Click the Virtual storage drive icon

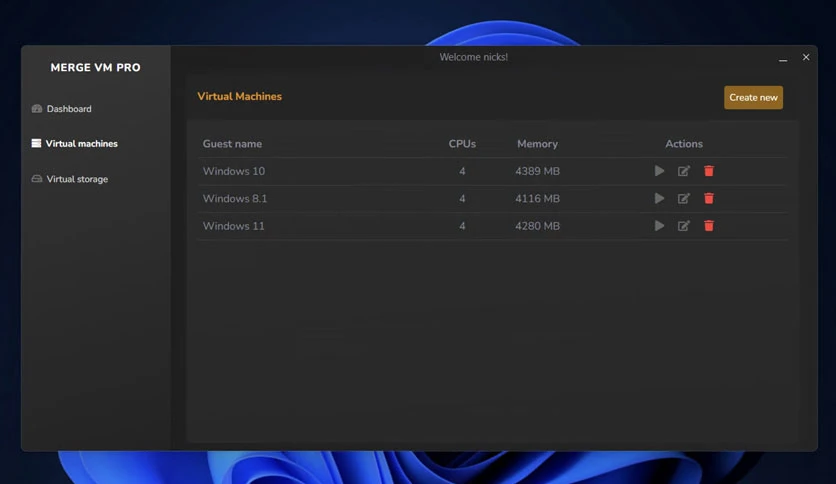coord(37,179)
